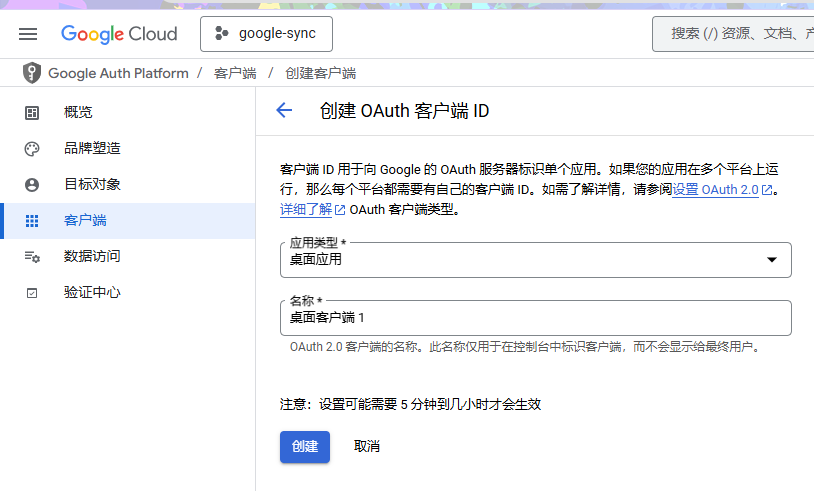The image size is (814, 491).
Task: Click the external-link icon beside 详细了解
Action: tap(340, 210)
